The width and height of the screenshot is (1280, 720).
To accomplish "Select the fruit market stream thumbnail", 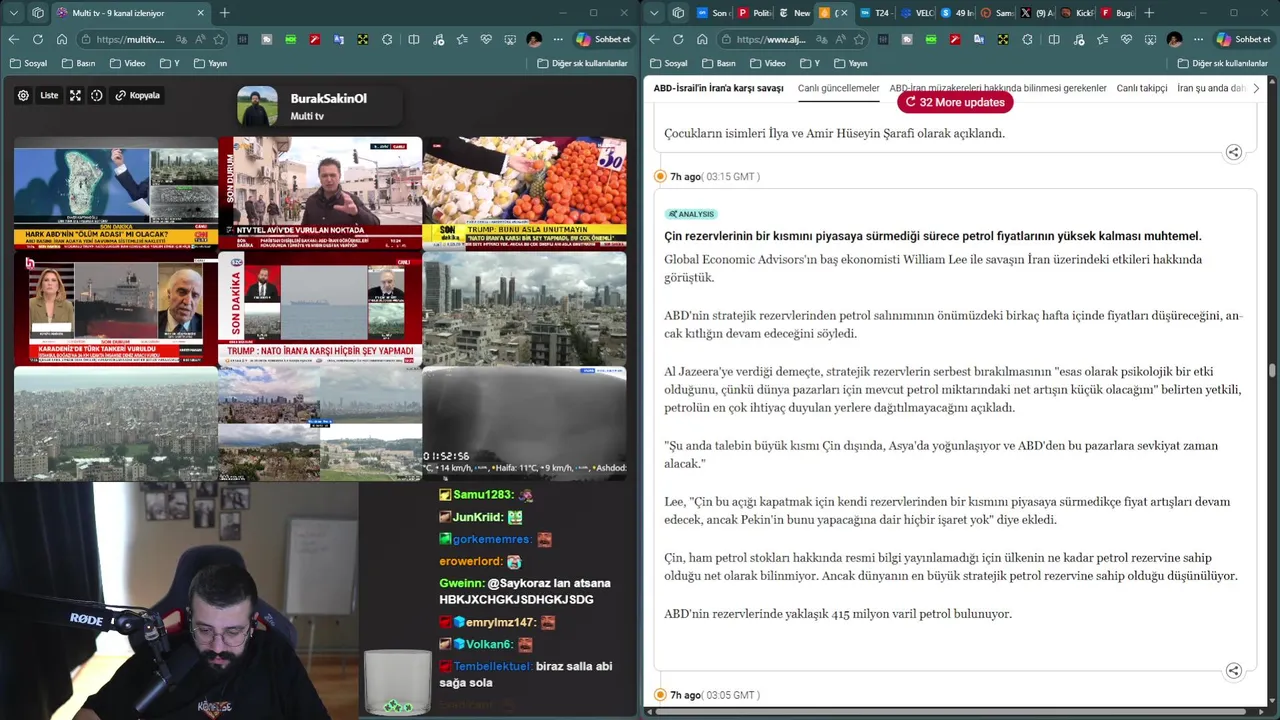I will 525,193.
